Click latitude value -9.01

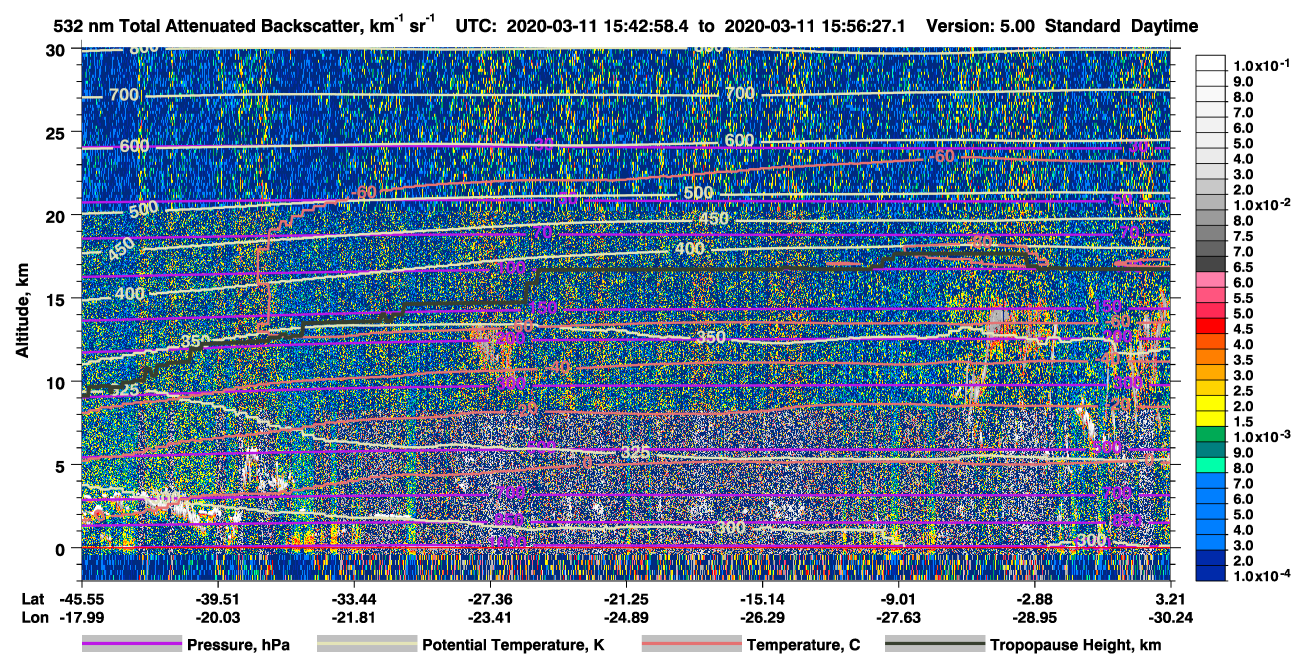[x=899, y=598]
